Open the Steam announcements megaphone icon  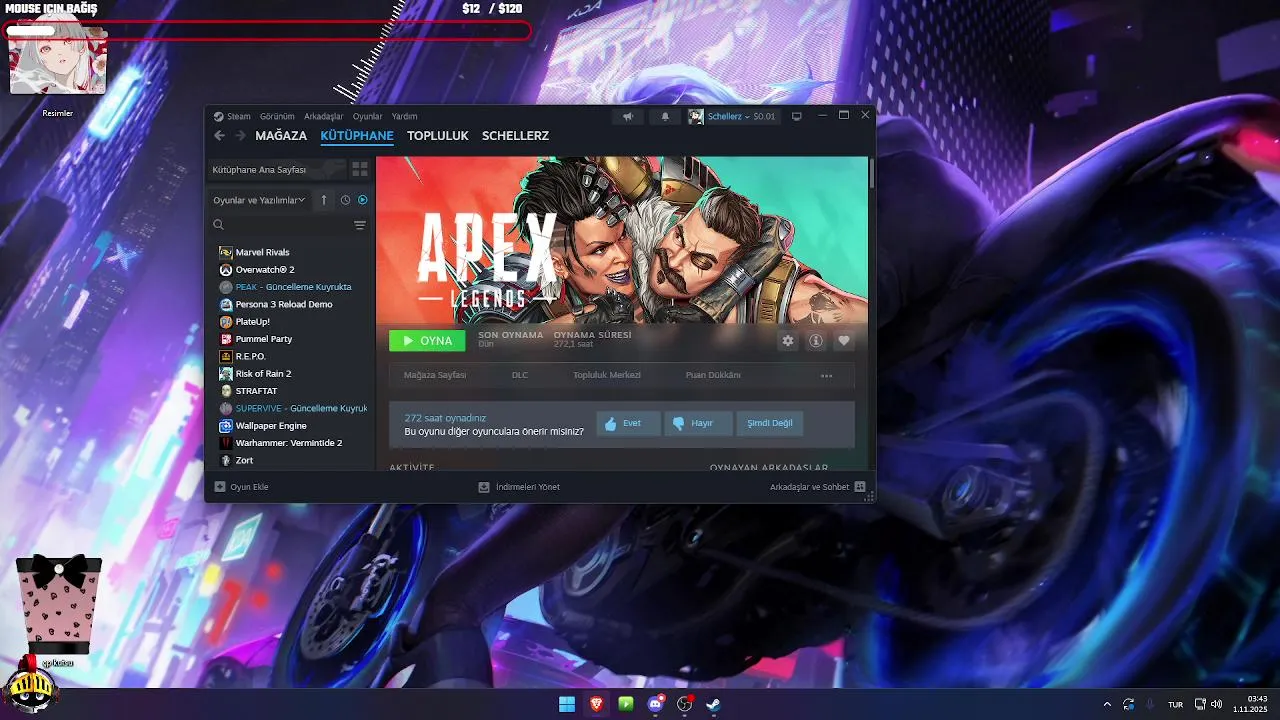[x=628, y=116]
